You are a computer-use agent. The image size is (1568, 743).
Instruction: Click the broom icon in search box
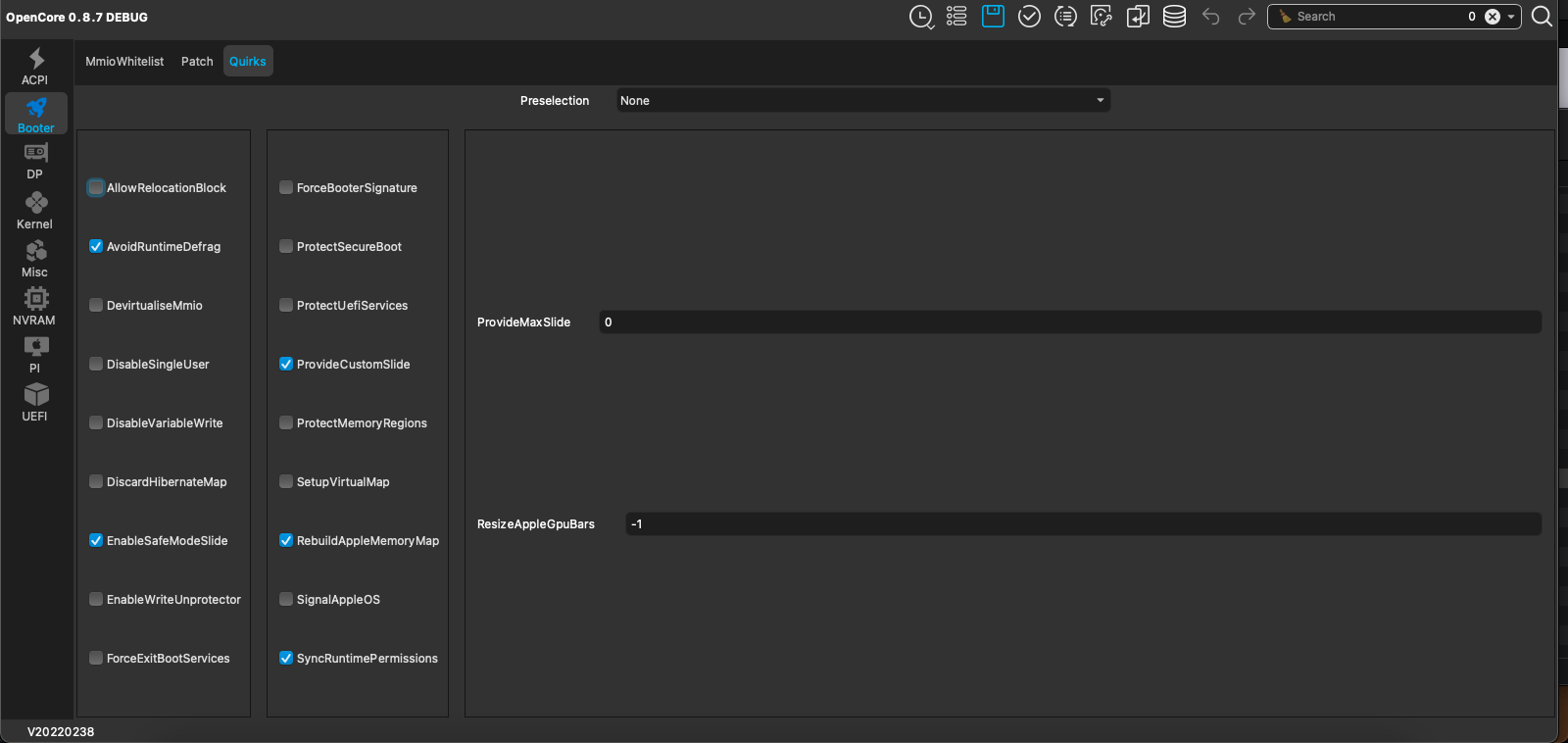coord(1285,17)
